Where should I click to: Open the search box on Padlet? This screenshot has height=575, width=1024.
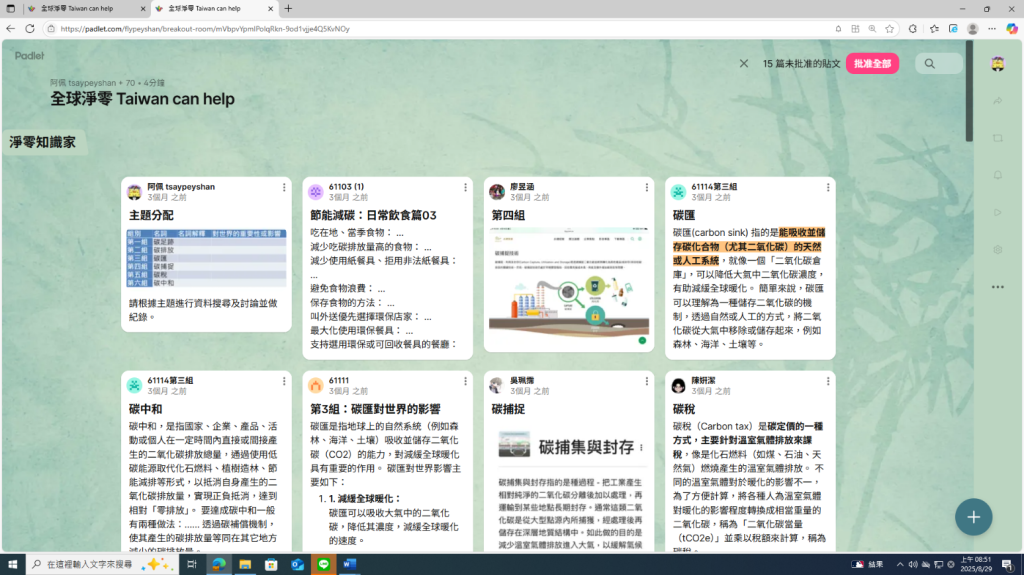[938, 64]
